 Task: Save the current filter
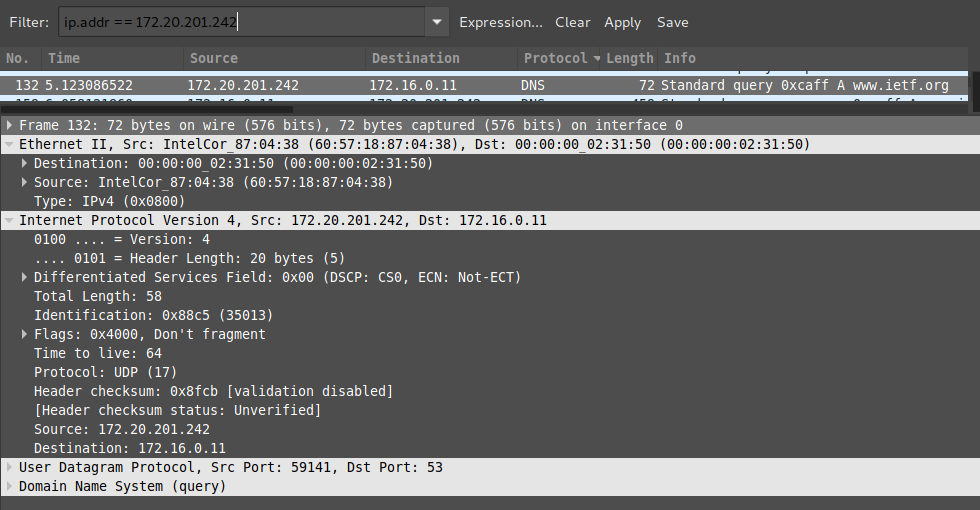pos(672,22)
